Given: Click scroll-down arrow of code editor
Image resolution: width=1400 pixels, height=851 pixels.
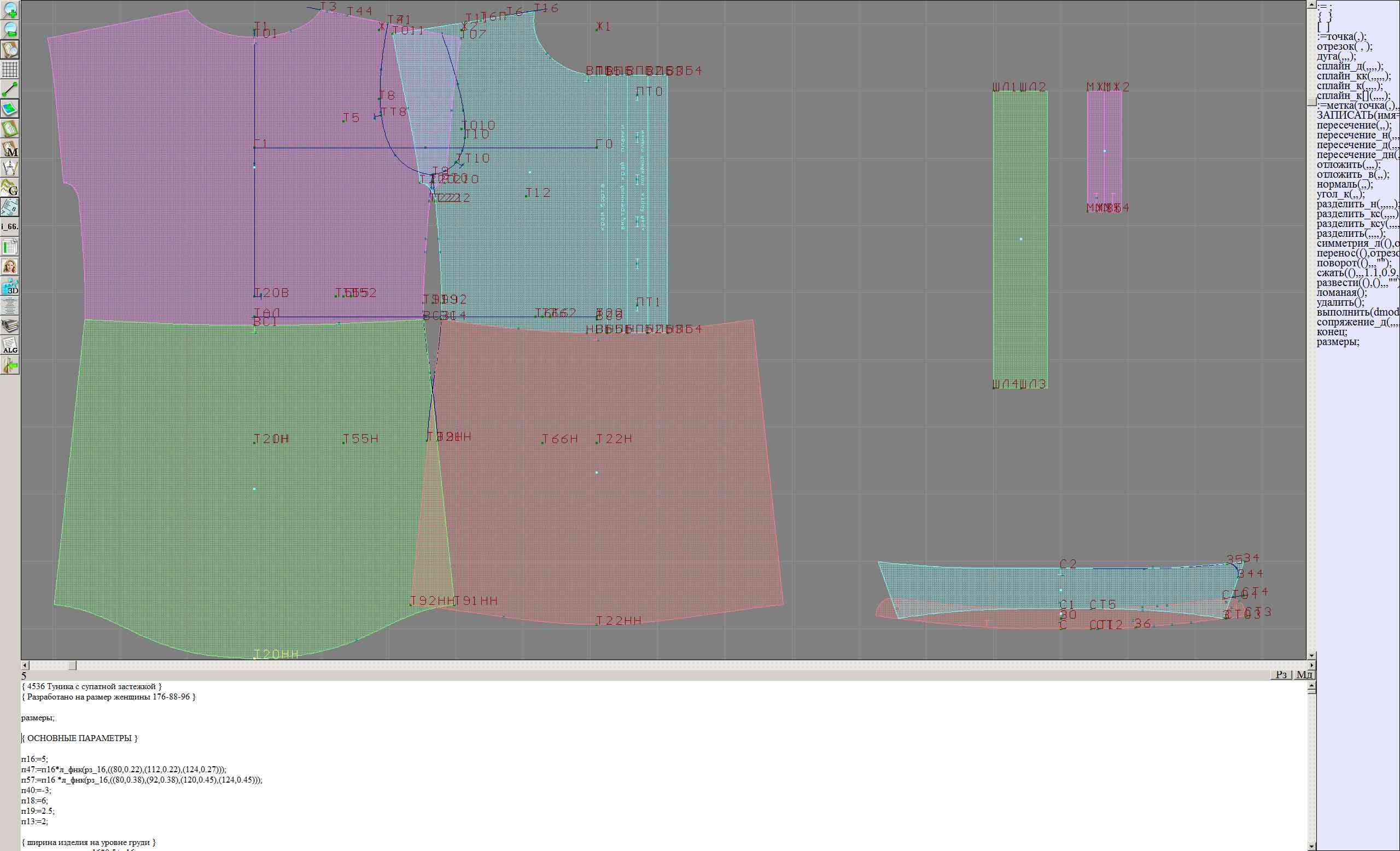Looking at the screenshot, I should (1311, 846).
